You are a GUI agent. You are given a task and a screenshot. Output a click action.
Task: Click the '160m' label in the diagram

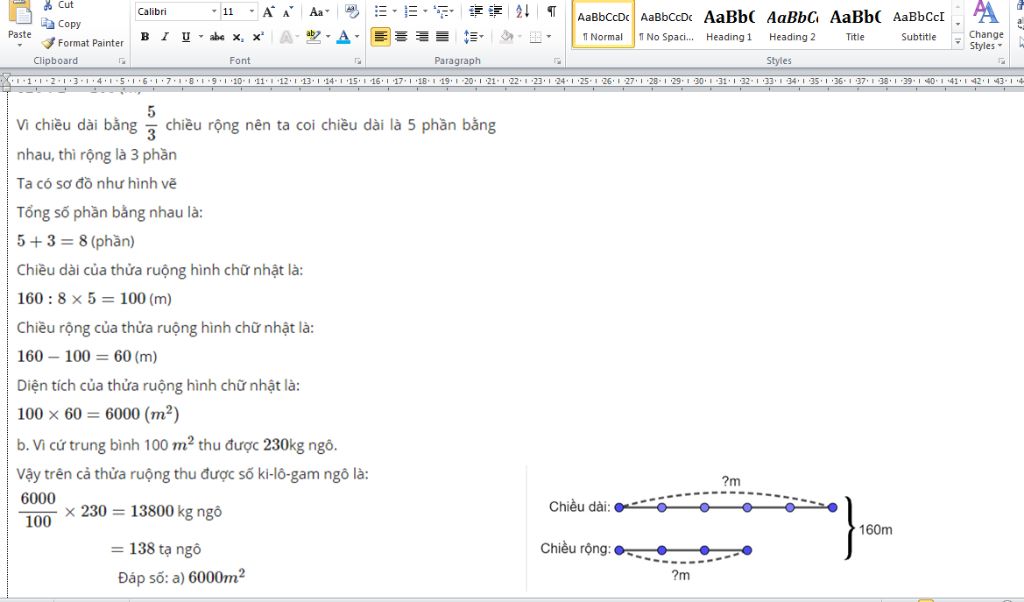[x=875, y=530]
